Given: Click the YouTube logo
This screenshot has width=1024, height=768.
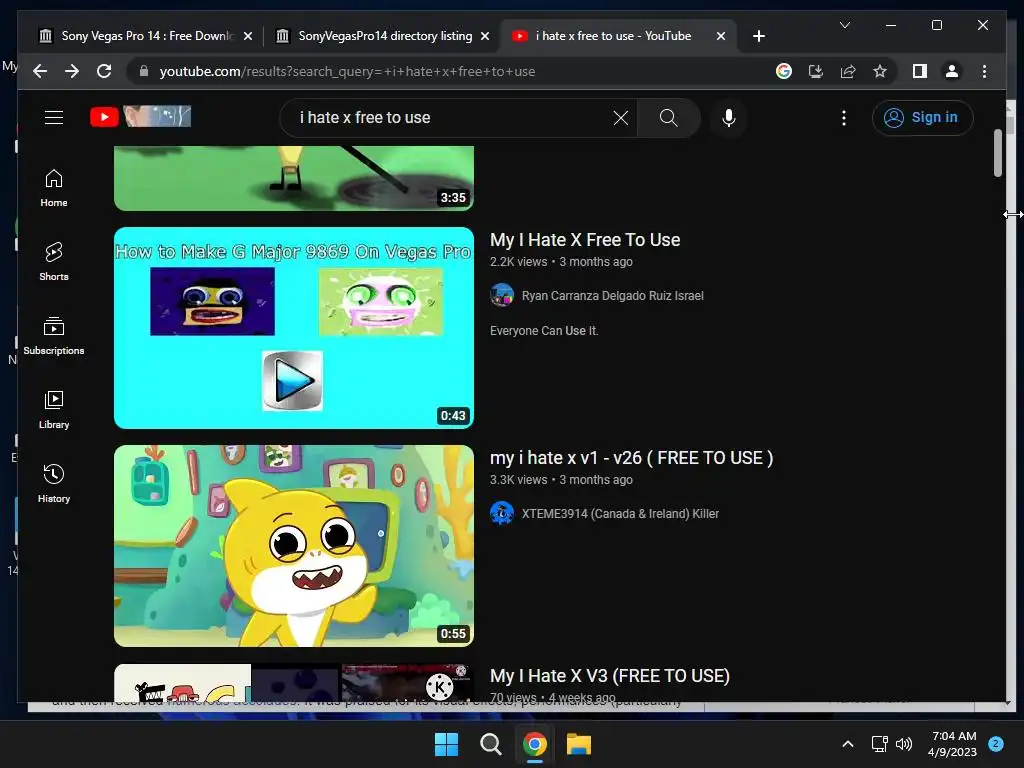Looking at the screenshot, I should (140, 117).
